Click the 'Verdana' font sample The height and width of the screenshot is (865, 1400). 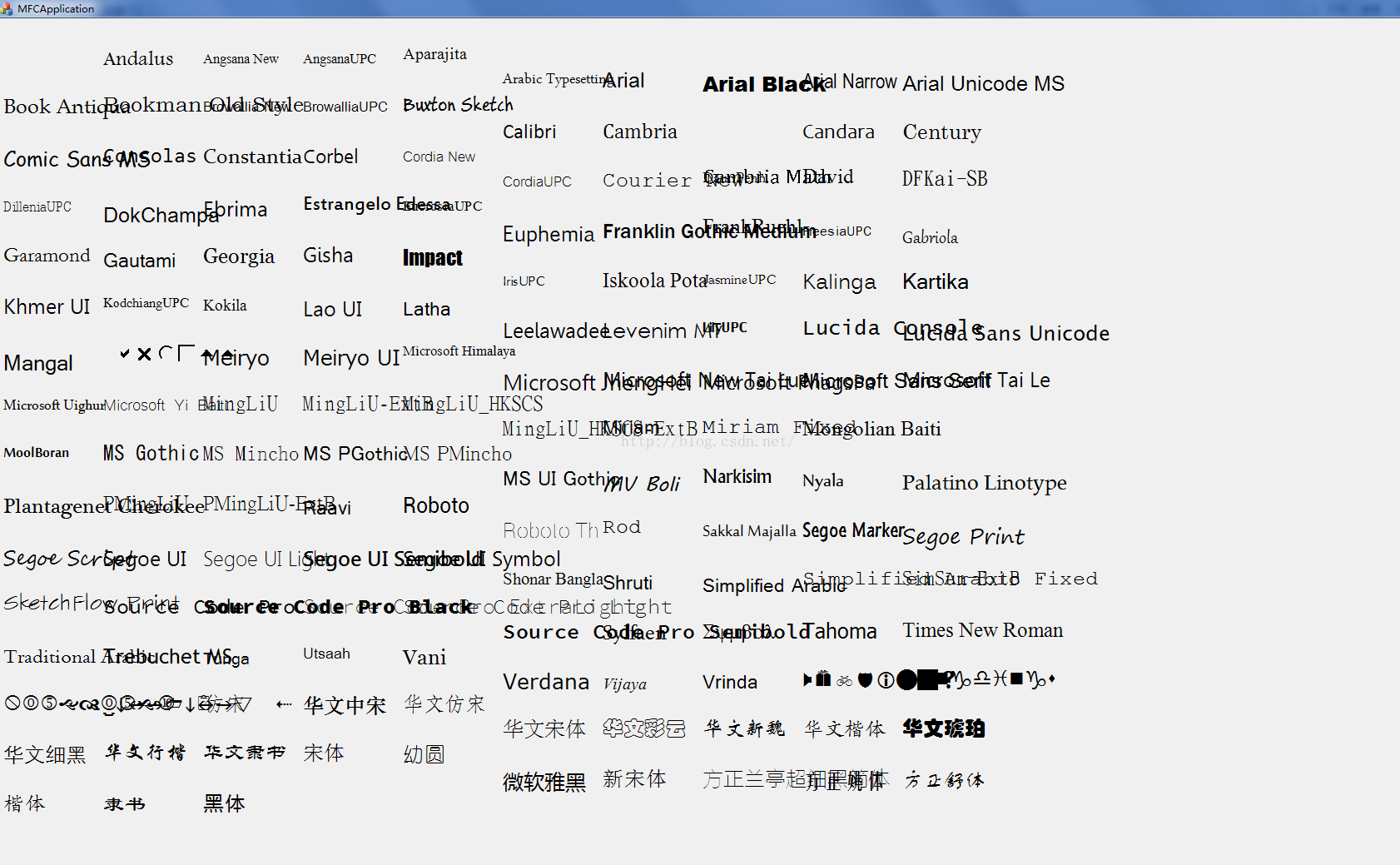click(546, 683)
